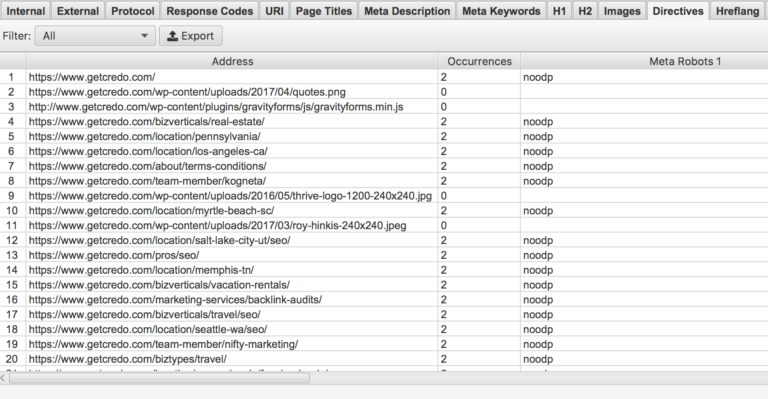Click Occurrences value in memphis-tn row
Screen dimensions: 768x399
tap(444, 270)
